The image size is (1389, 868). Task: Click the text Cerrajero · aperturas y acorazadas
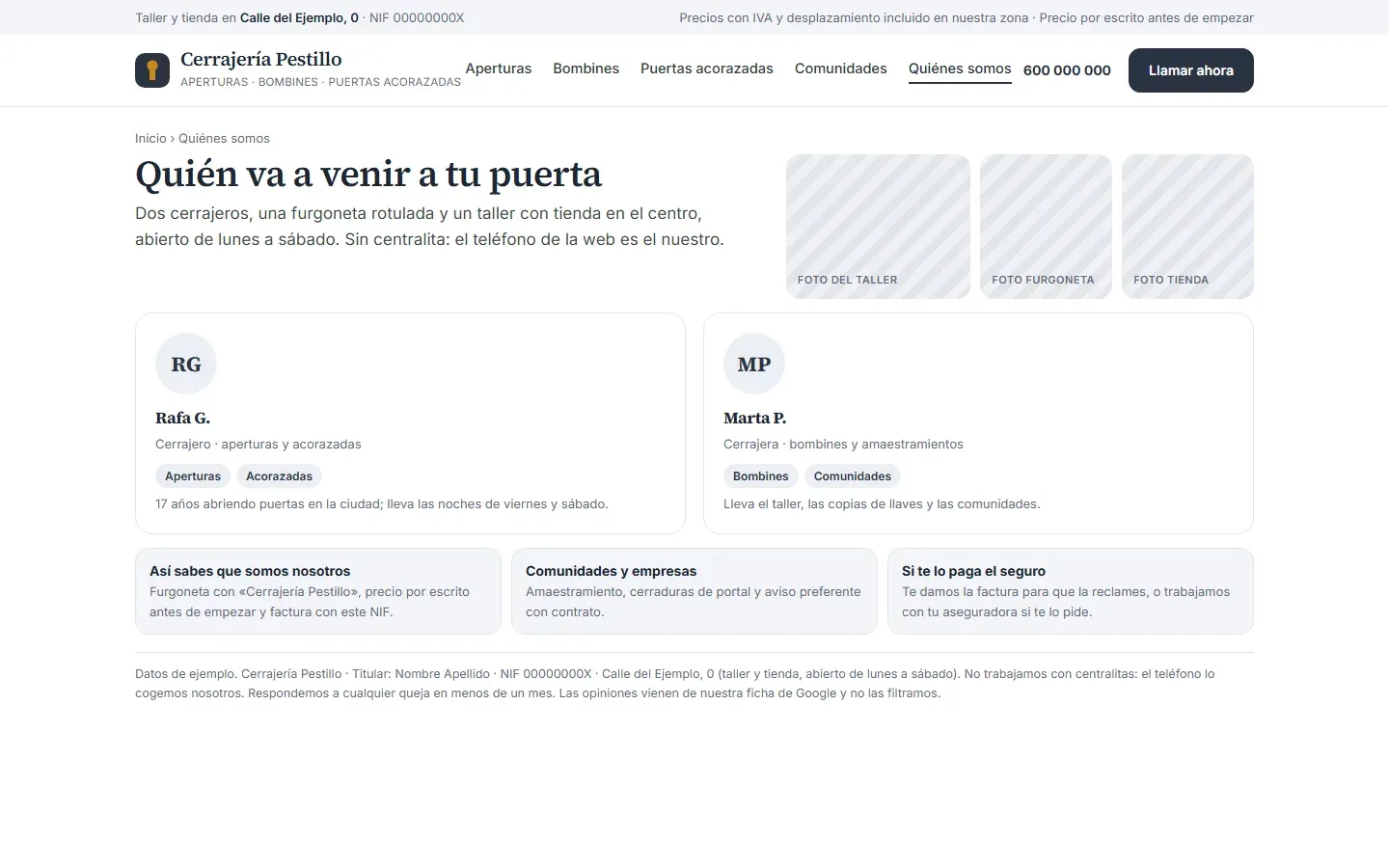(259, 445)
